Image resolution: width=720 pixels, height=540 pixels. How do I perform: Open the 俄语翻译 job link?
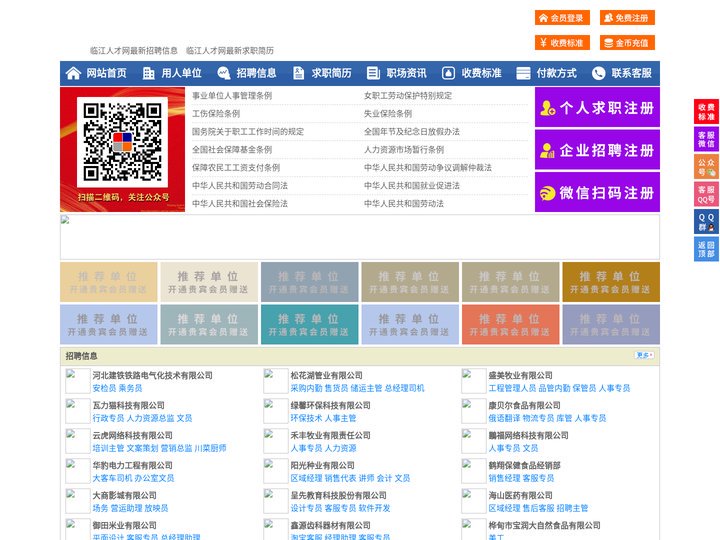click(x=504, y=418)
